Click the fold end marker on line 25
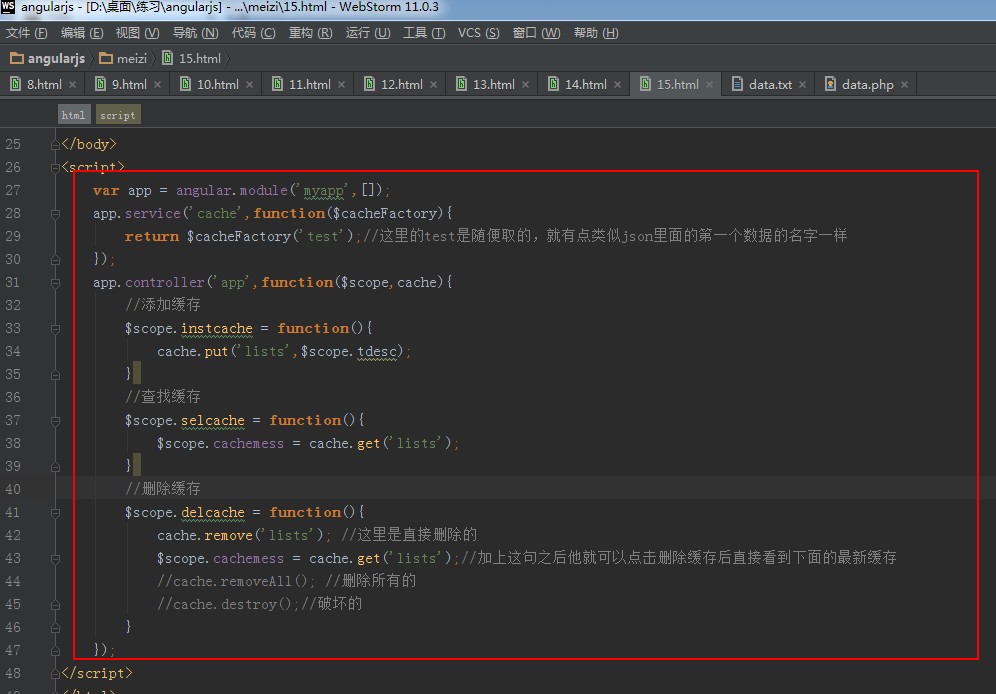 click(x=55, y=145)
